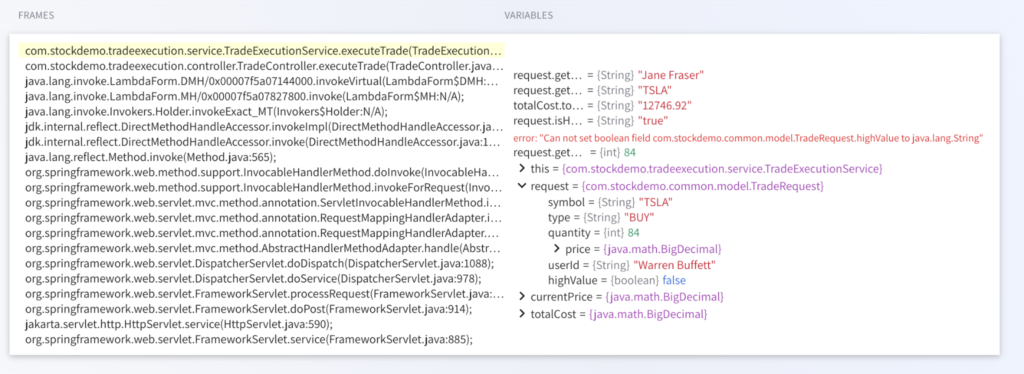Click the symbol "TSLA" field under request
Screen dimensions: 1024x374
tap(610, 202)
